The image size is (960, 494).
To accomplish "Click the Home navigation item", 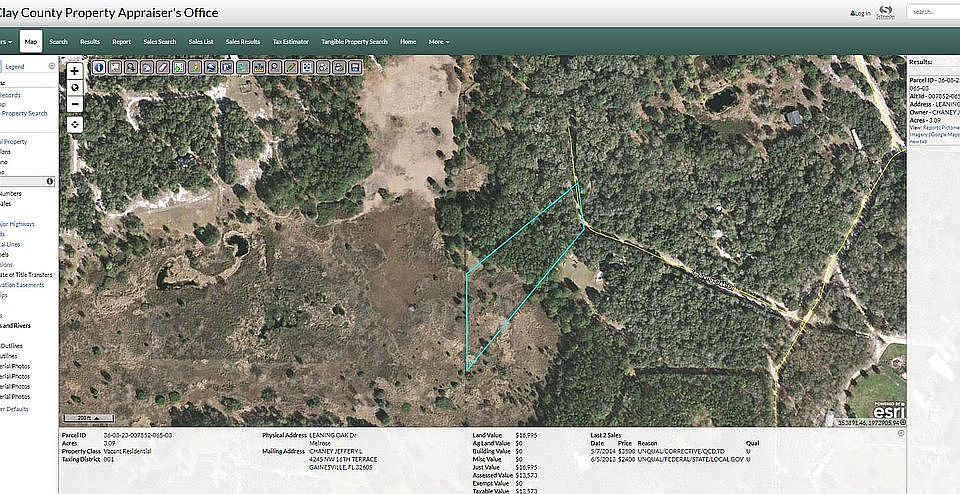I will (408, 42).
